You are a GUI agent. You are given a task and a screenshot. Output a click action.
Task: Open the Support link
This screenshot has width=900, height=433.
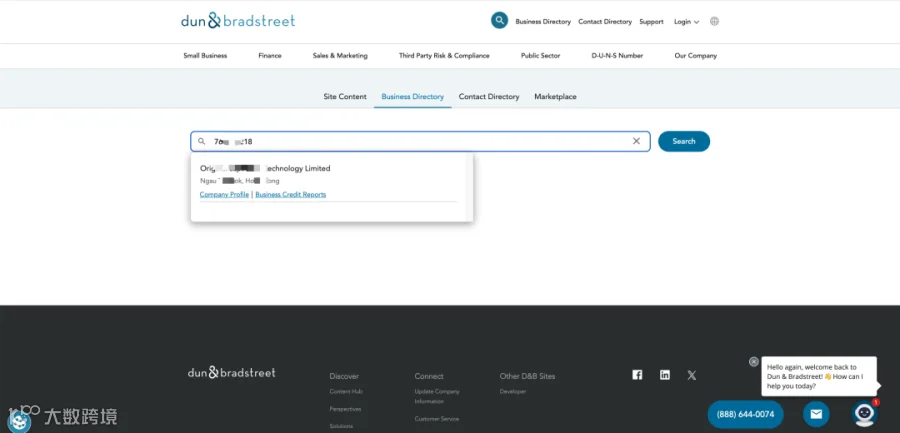coord(651,22)
